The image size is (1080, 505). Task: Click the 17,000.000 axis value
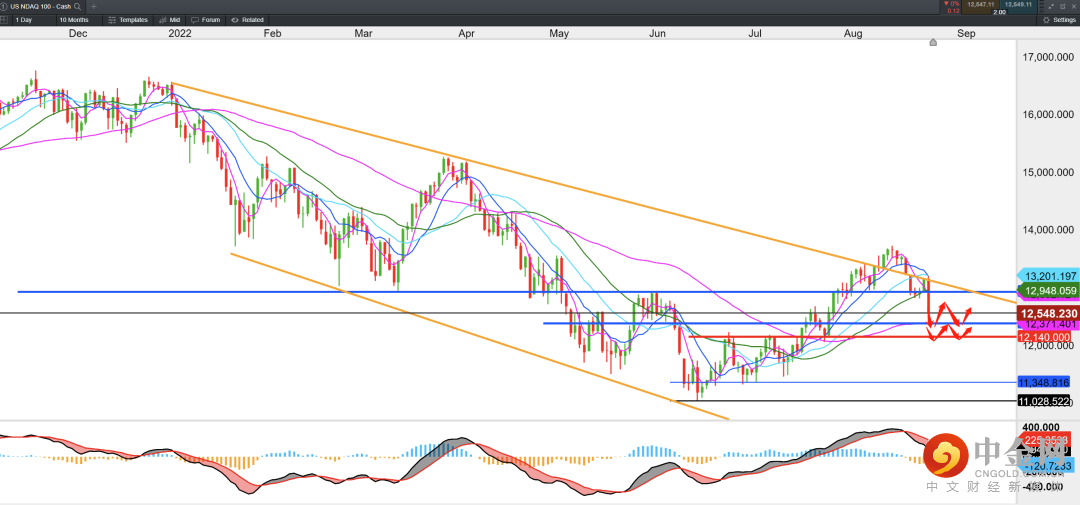click(1048, 57)
